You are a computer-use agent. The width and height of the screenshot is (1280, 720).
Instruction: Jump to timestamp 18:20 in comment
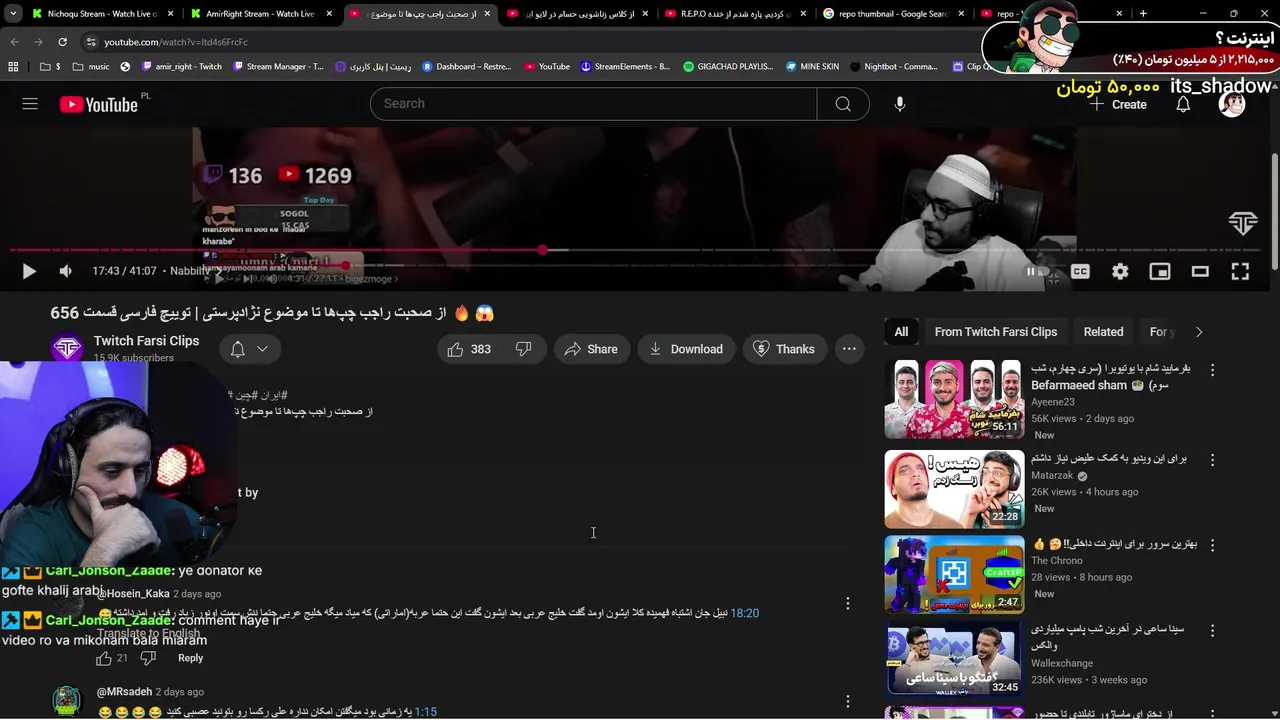745,613
